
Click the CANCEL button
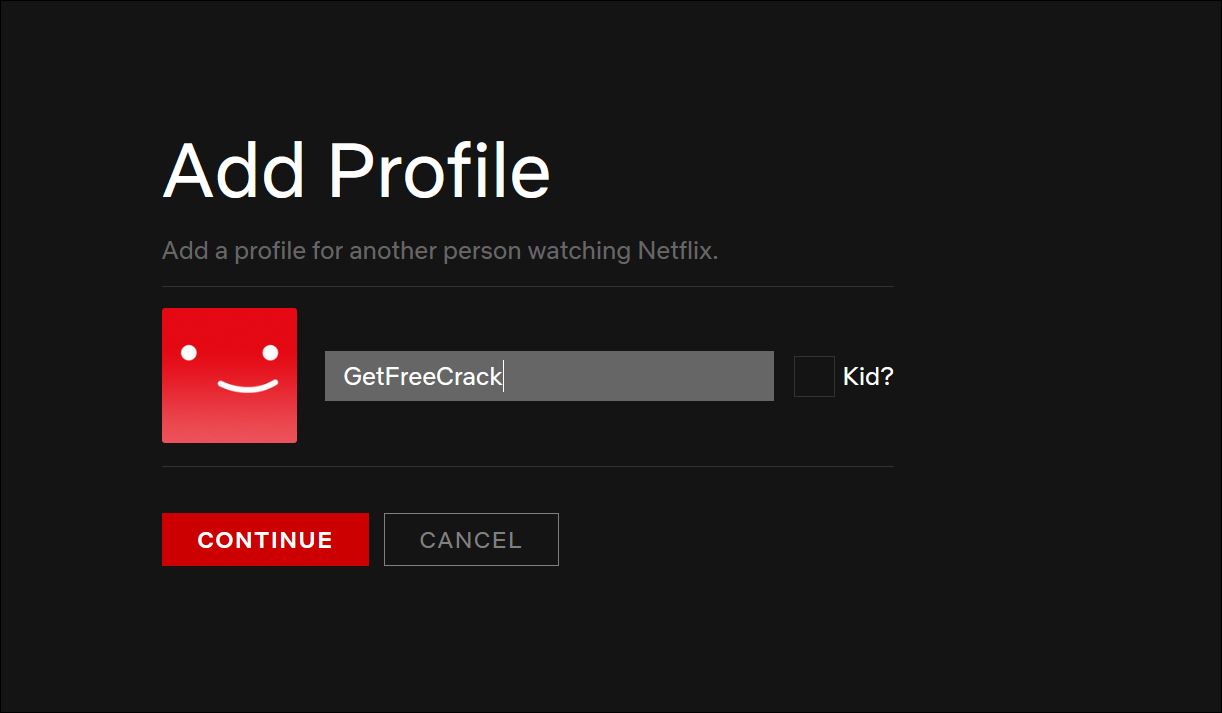471,539
